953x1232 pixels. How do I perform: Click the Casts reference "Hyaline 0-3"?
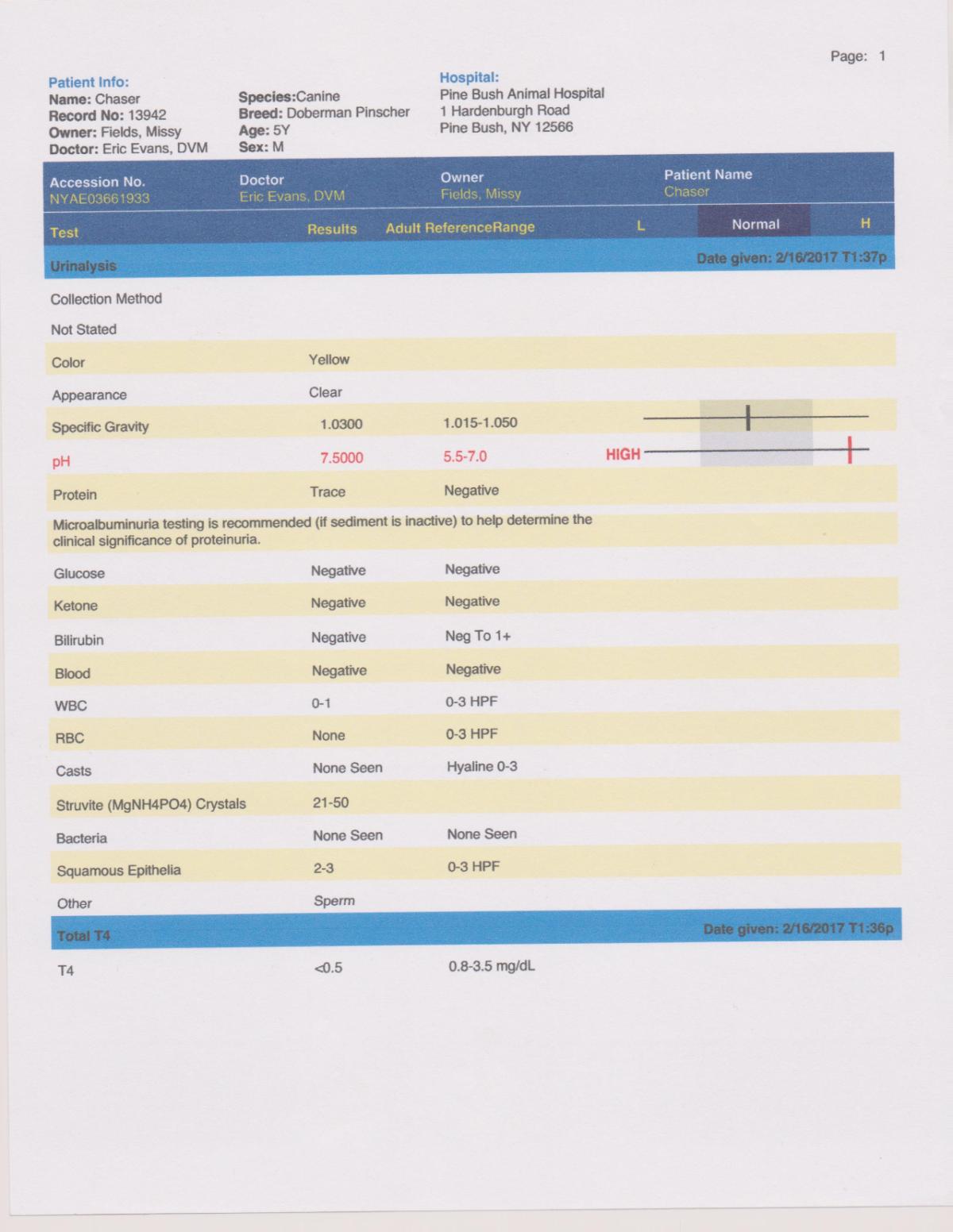point(482,767)
